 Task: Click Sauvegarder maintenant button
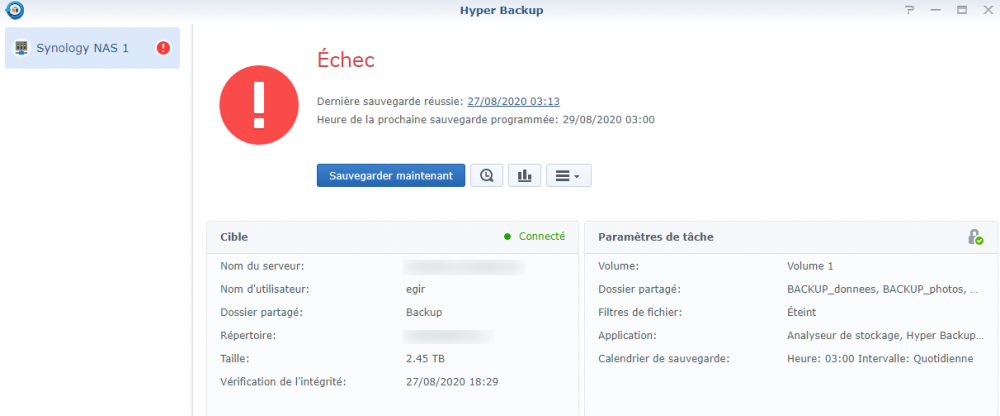click(391, 175)
